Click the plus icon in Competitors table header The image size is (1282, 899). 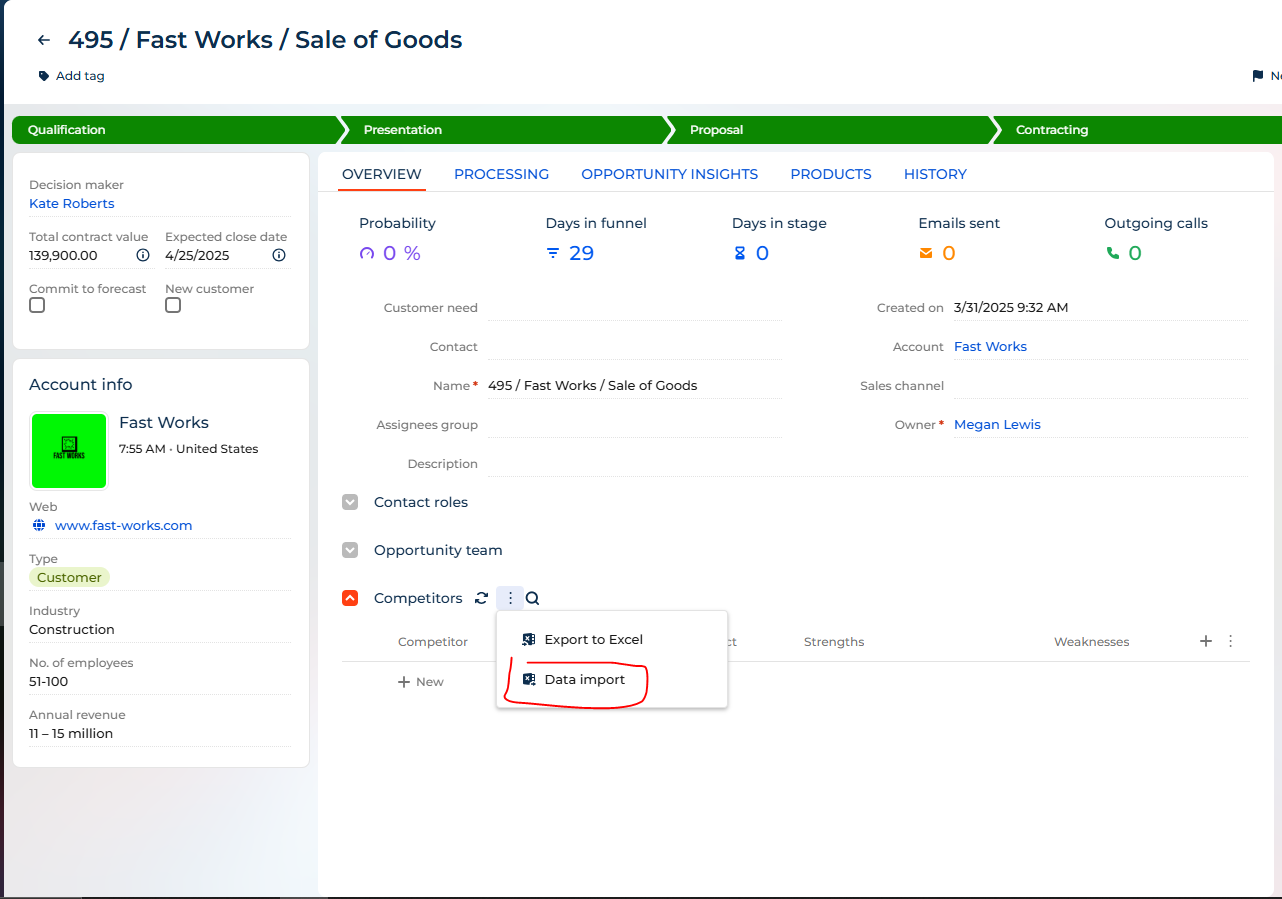[x=1206, y=641]
